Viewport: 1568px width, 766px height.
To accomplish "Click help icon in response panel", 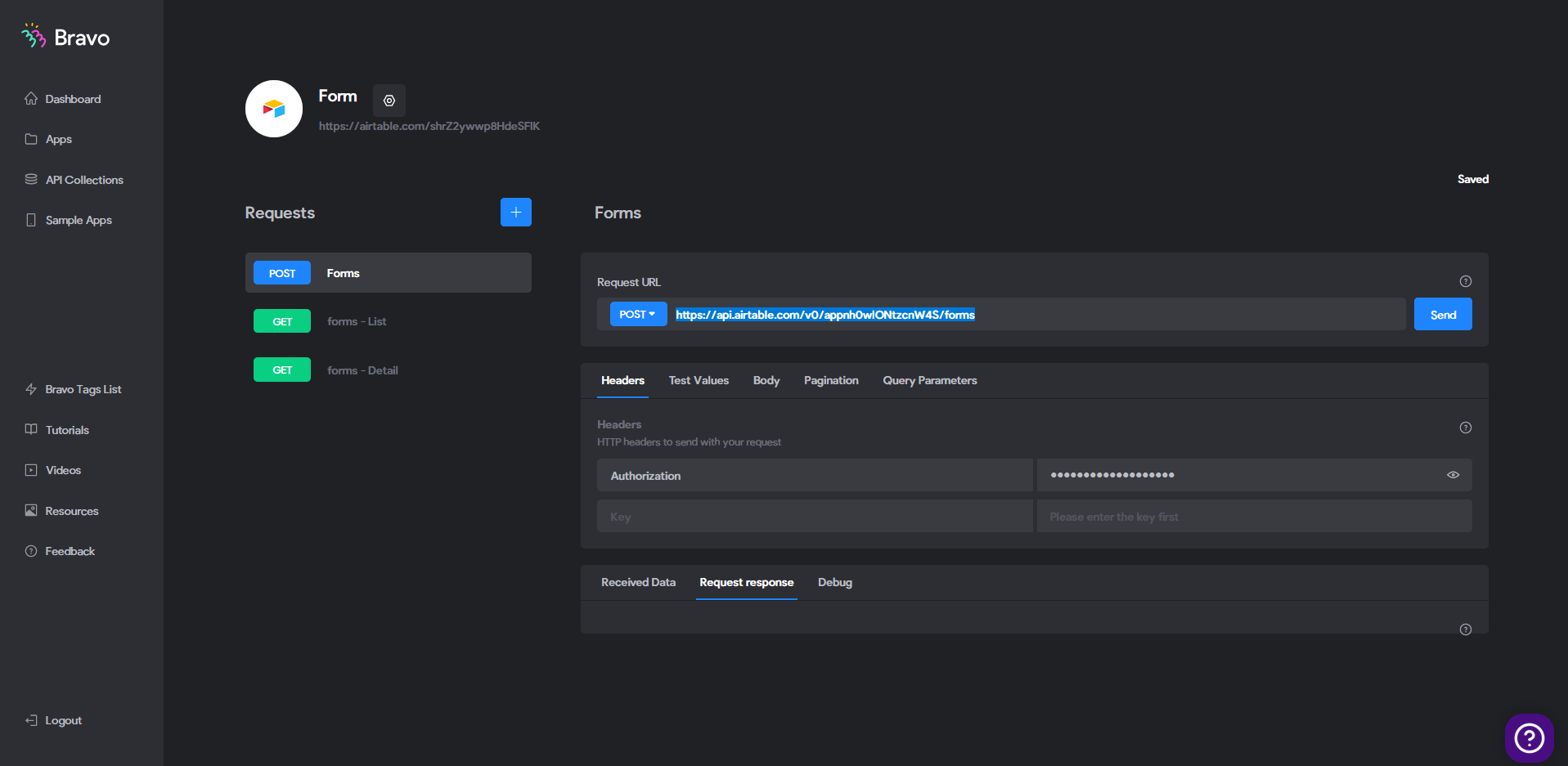I will [x=1466, y=629].
